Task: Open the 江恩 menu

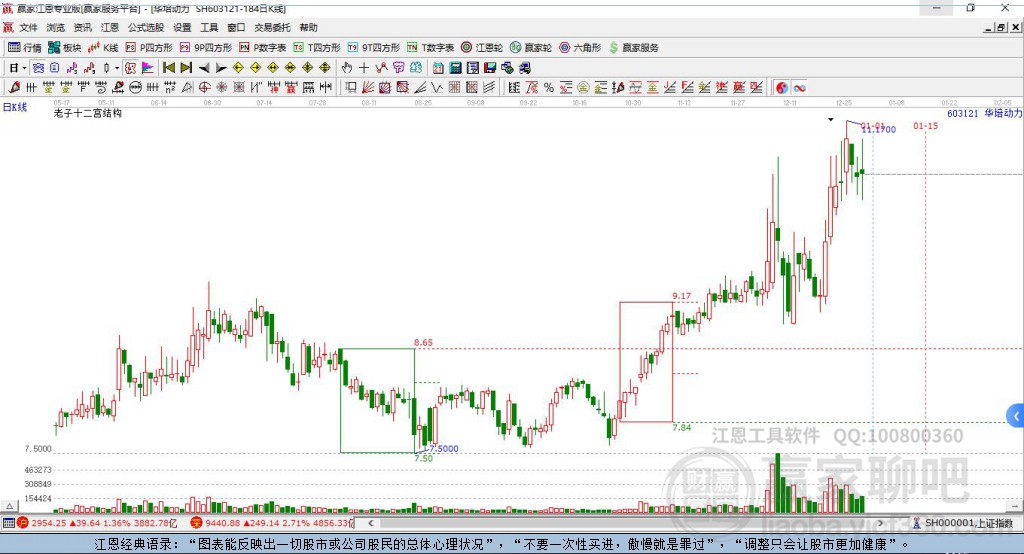Action: tap(110, 27)
